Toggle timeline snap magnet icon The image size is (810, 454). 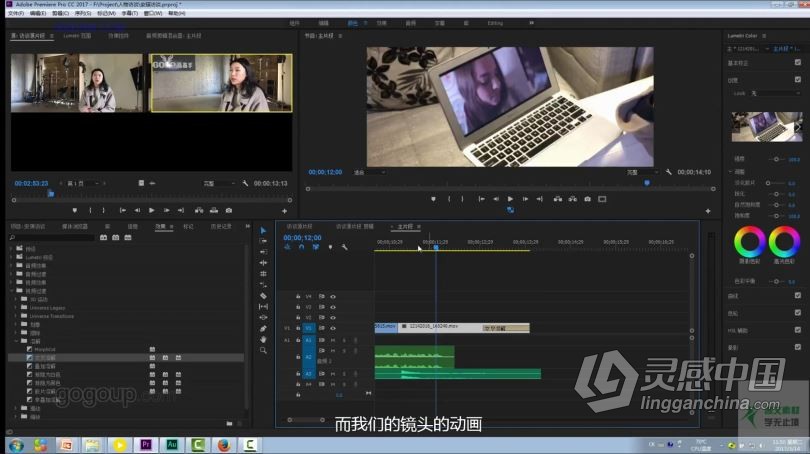(302, 247)
